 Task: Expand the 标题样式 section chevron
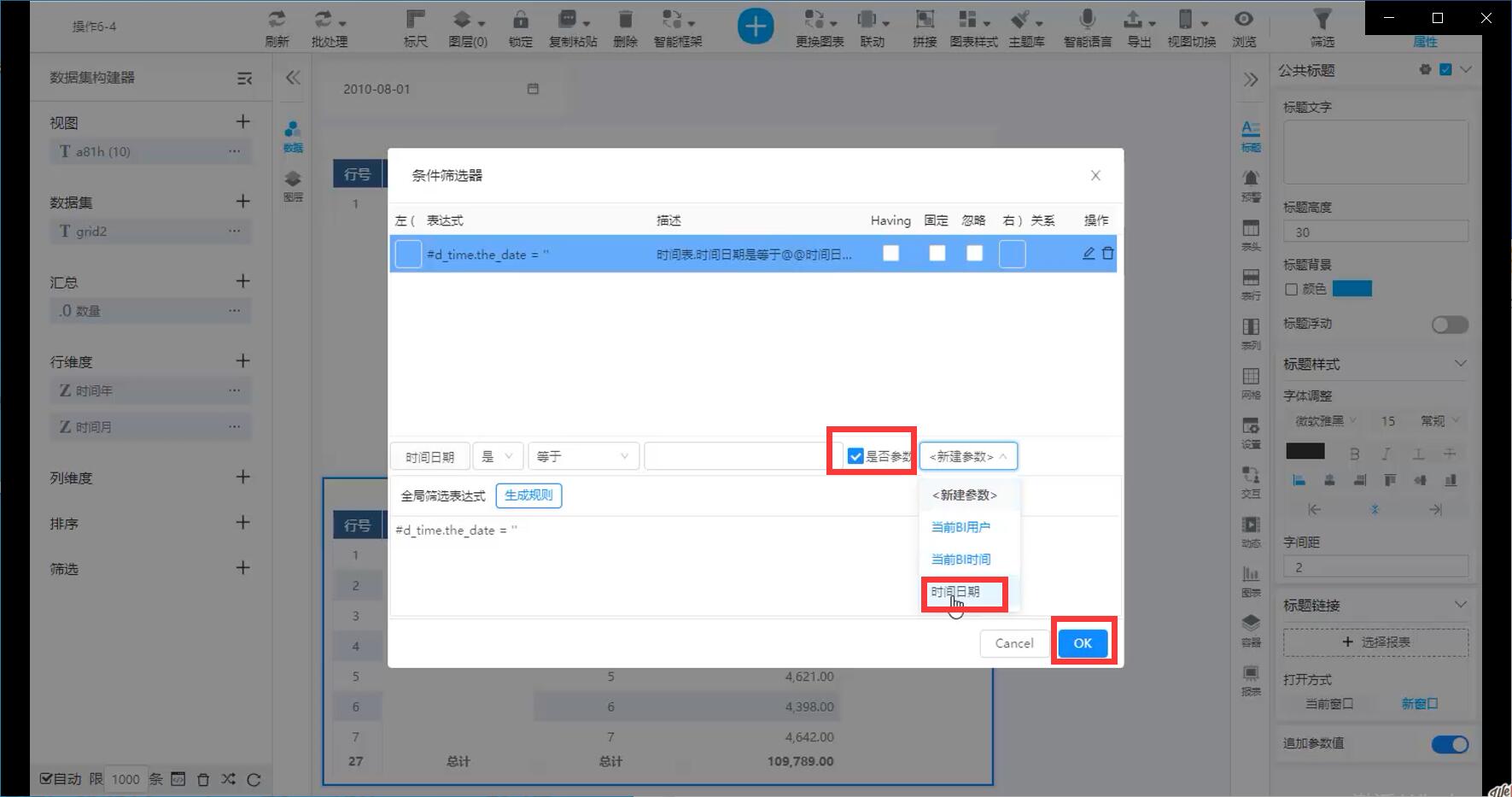pyautogui.click(x=1460, y=364)
